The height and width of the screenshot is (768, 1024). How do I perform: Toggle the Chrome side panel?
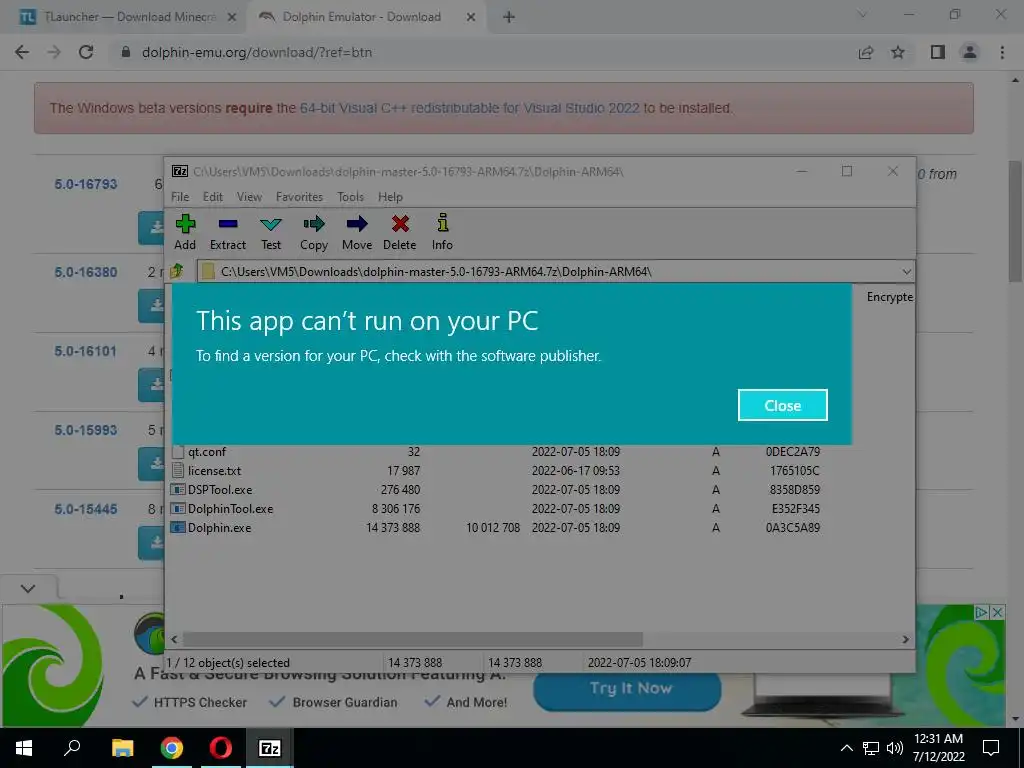(x=938, y=52)
